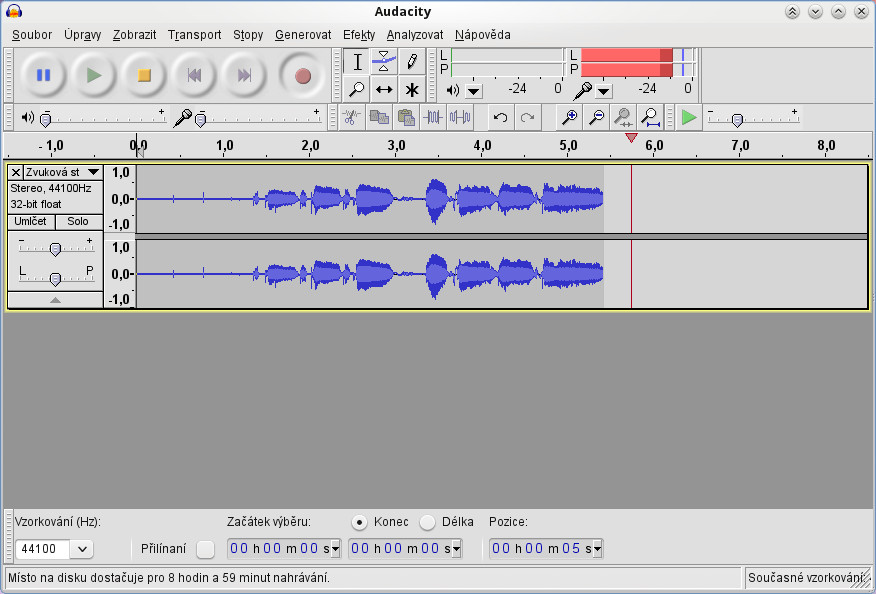Close the track with its X button
Viewport: 876px width, 594px height.
pos(16,172)
